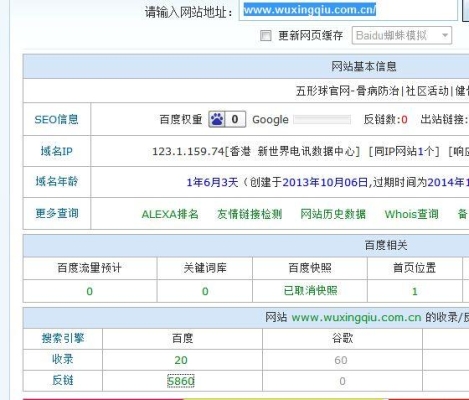The image size is (469, 400).
Task: Click the 搜索引擎 header cell
Action: (x=63, y=338)
